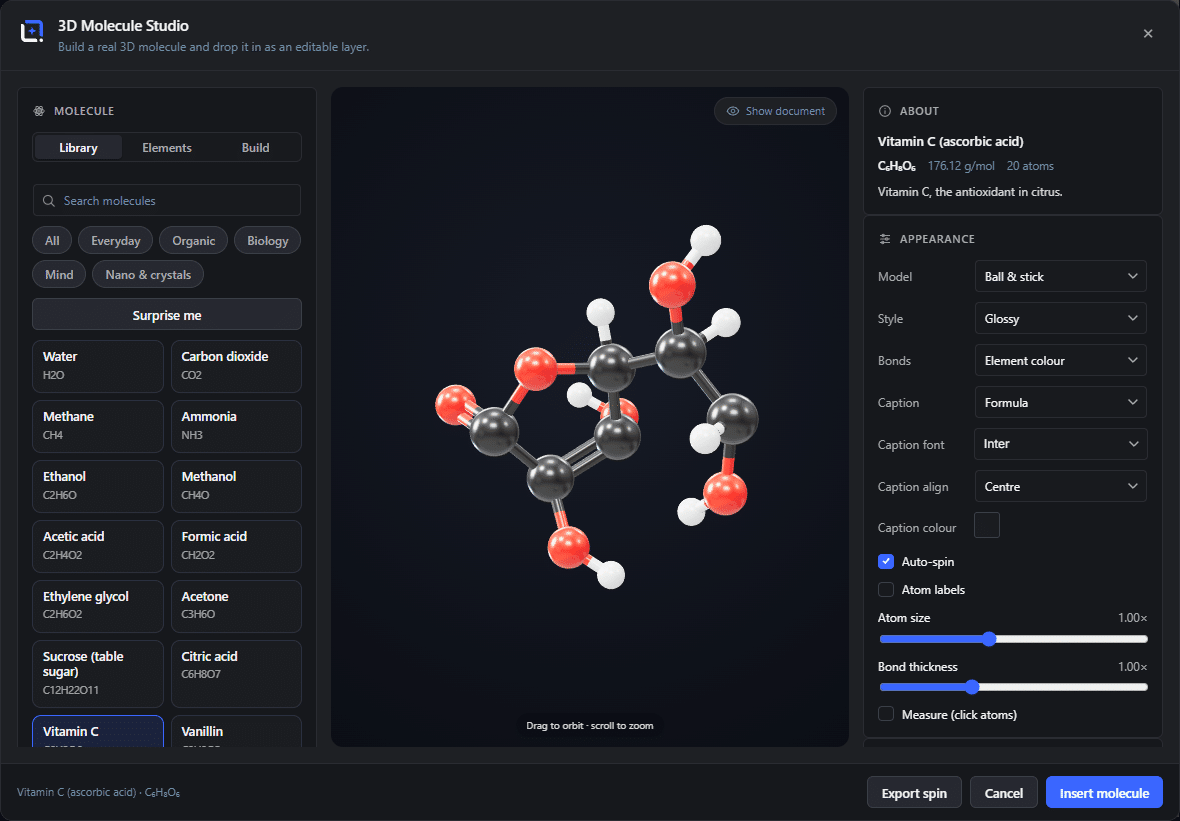1180x821 pixels.
Task: Click the eye icon in Show document
Action: coord(732,111)
